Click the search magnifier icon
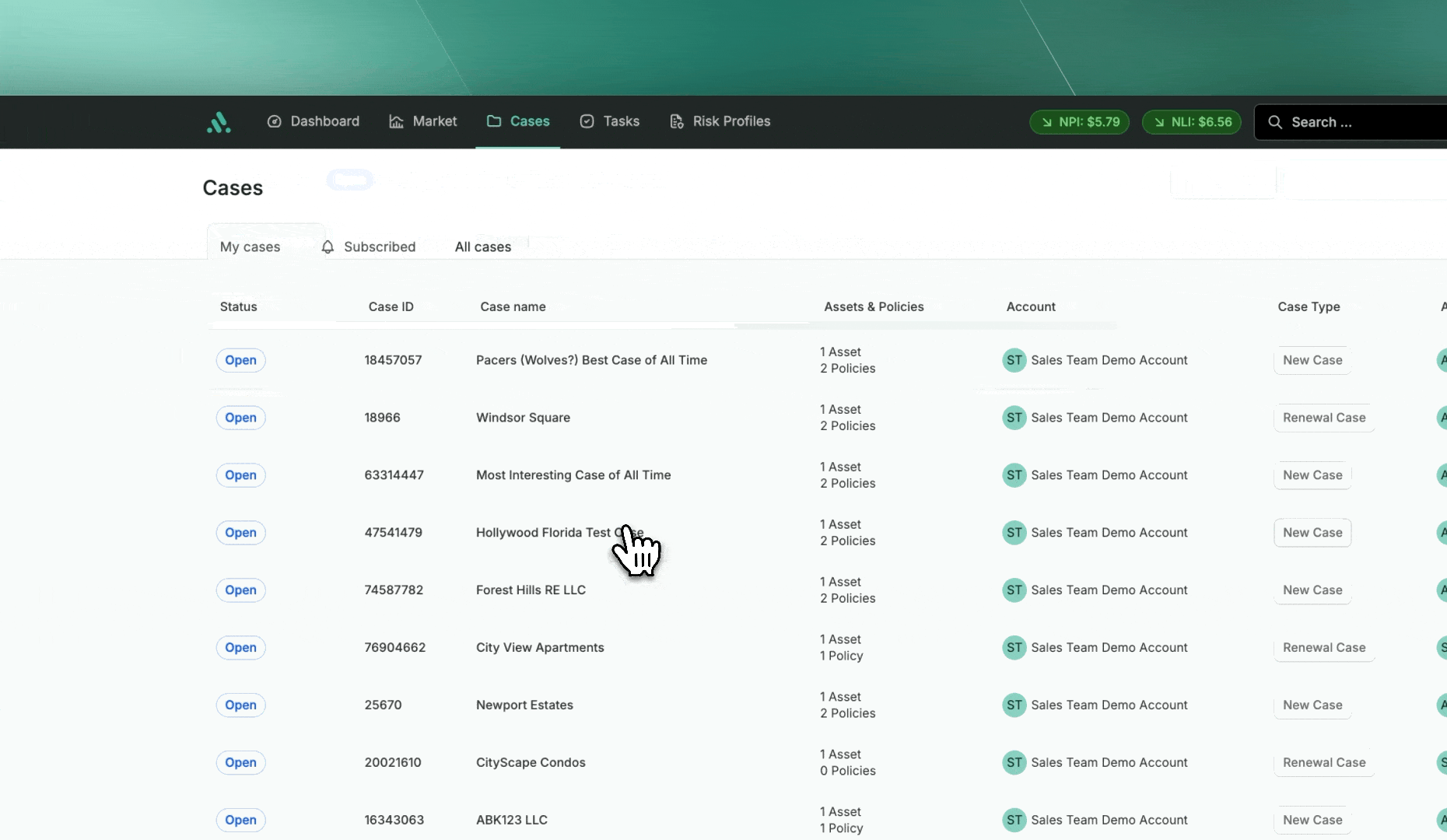 1275,122
